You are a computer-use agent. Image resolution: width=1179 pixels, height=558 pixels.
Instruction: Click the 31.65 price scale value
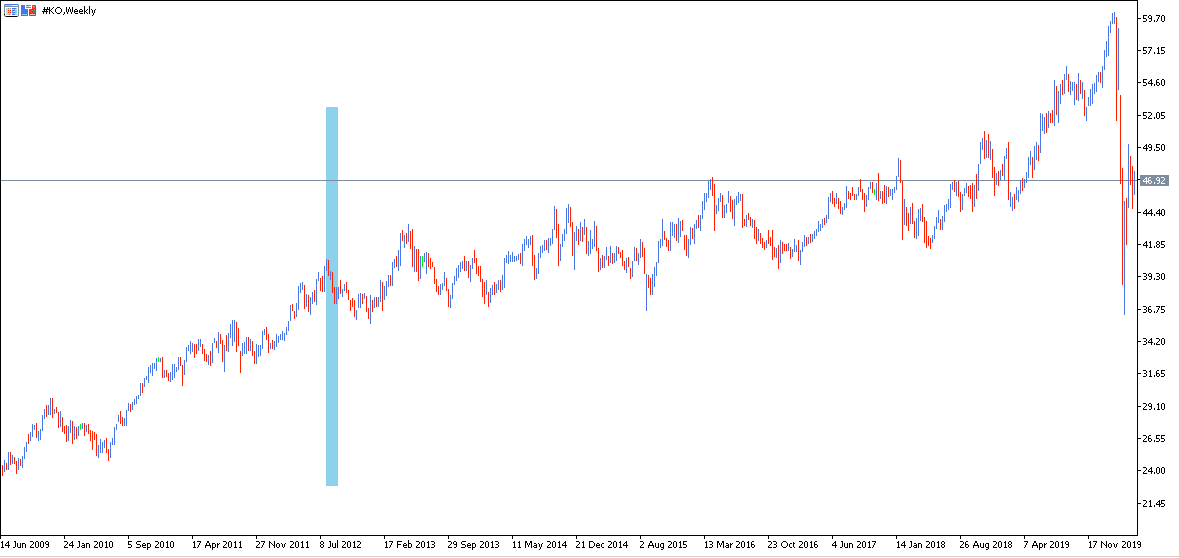(x=1153, y=374)
